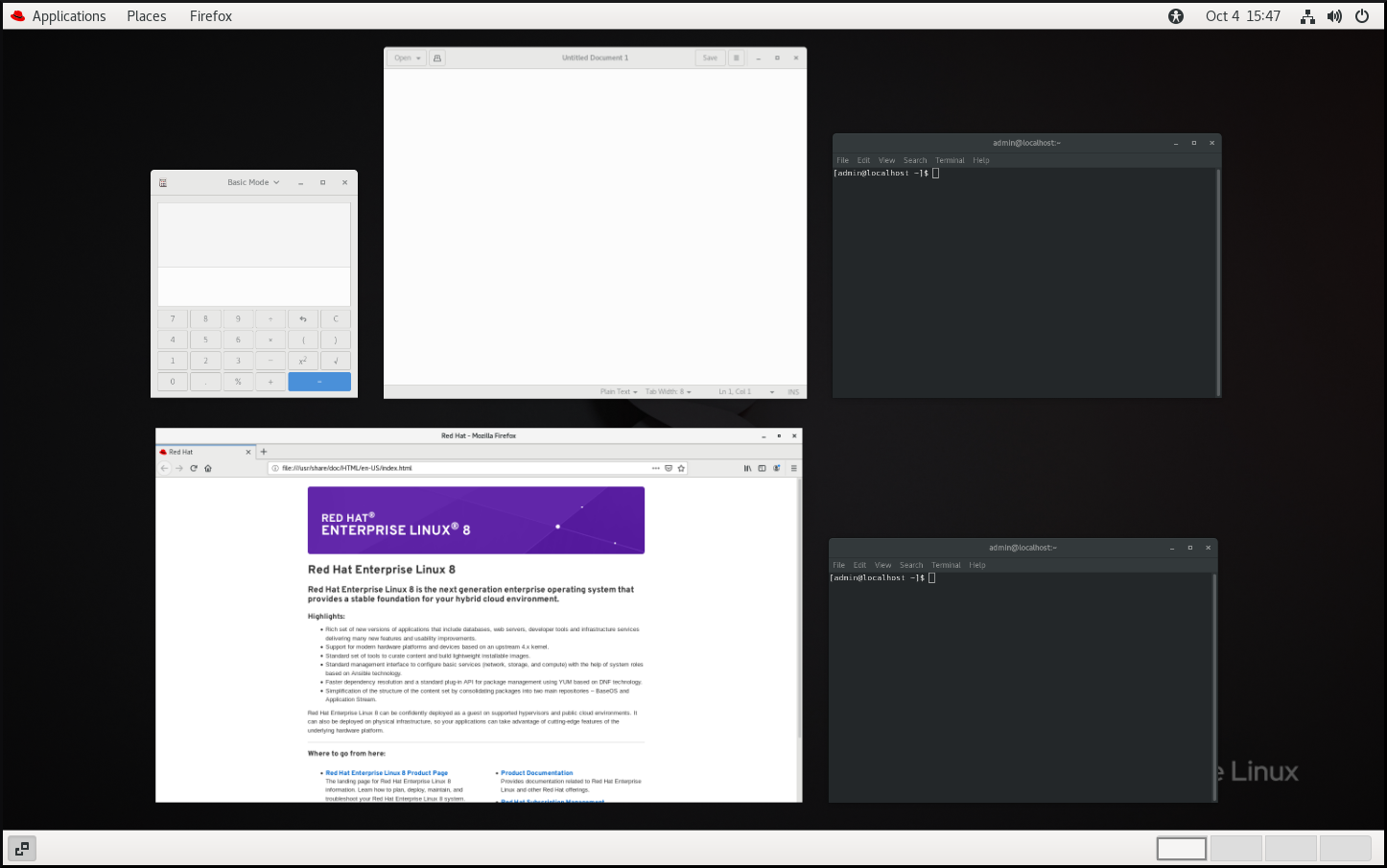Click the percent button in Calculator

(x=238, y=382)
